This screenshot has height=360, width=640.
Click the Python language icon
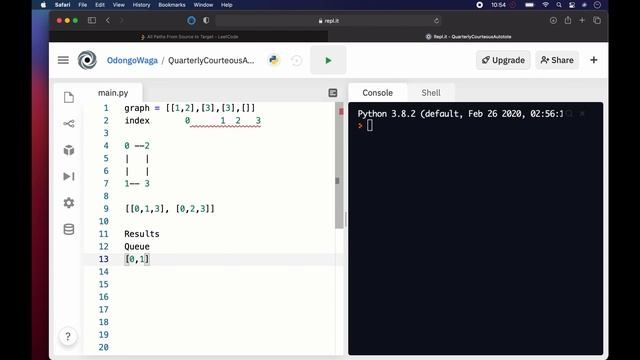pos(274,60)
